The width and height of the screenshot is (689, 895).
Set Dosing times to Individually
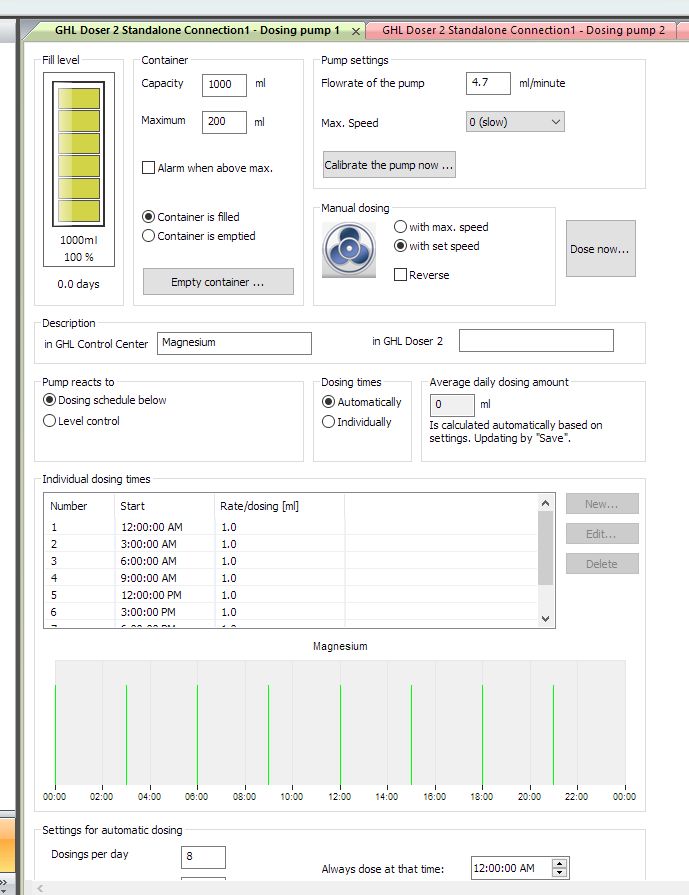point(328,422)
